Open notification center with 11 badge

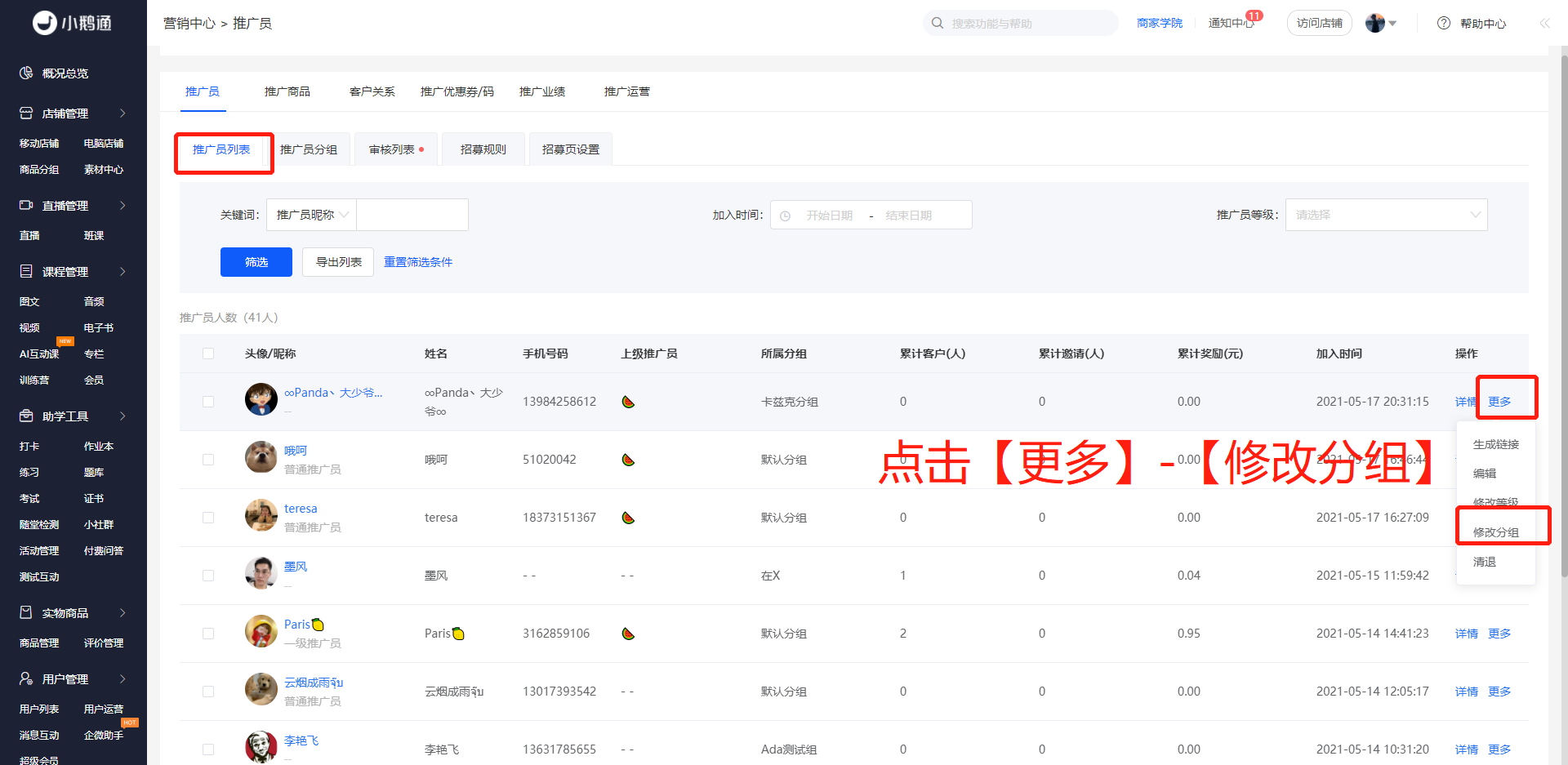[x=1233, y=22]
